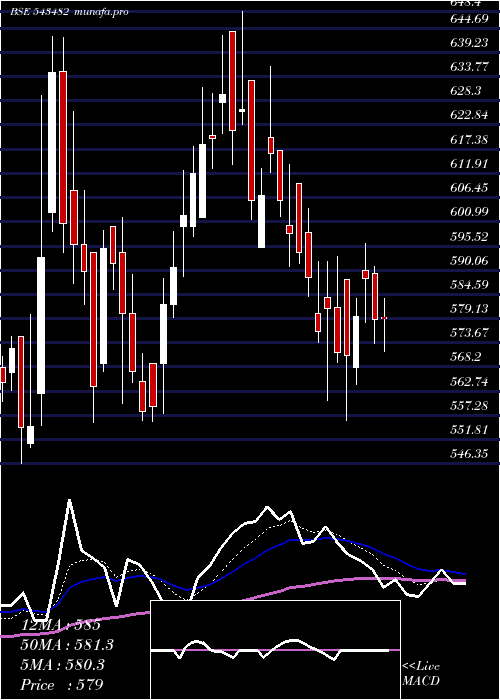The width and height of the screenshot is (500, 700).
Task: Select the 579.13 price axis label
Action: pos(469,308)
